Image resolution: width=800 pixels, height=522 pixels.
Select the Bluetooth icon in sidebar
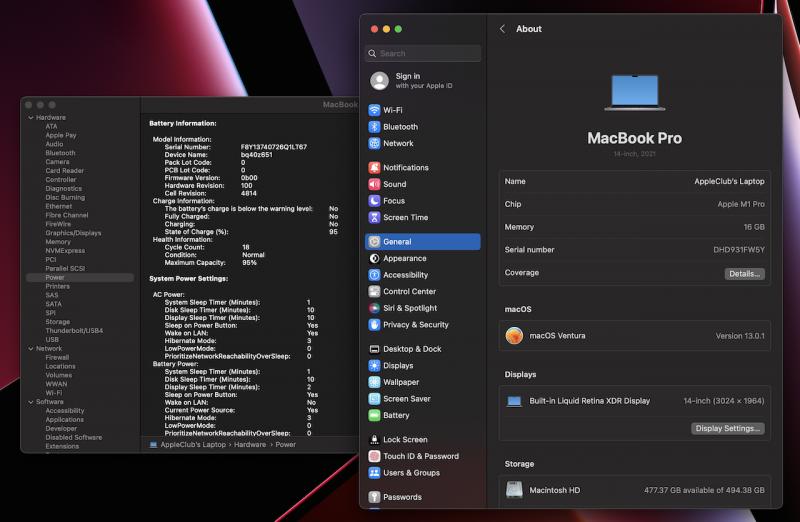(374, 127)
